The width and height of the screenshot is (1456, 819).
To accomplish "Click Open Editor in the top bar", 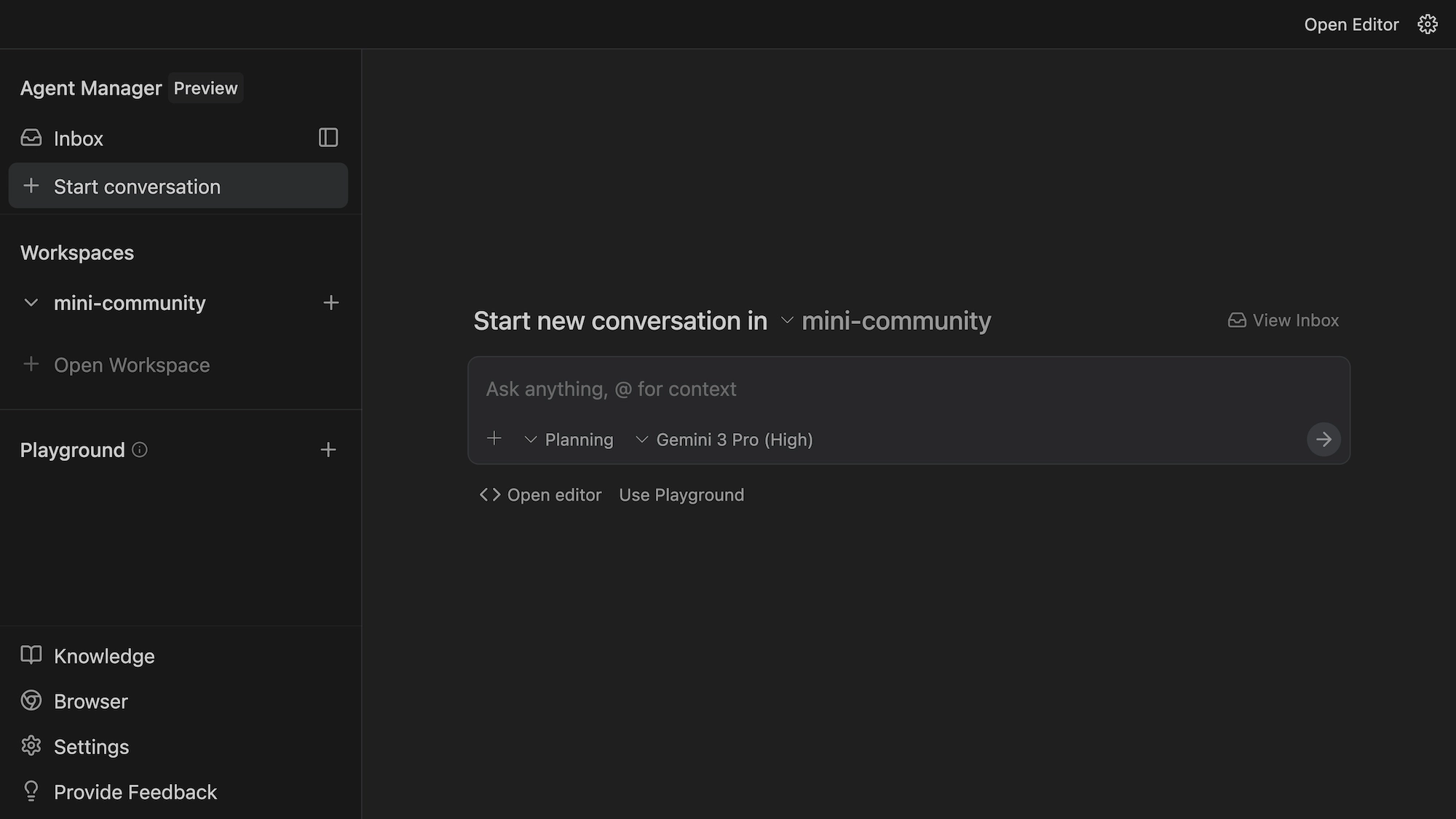I will pos(1350,25).
